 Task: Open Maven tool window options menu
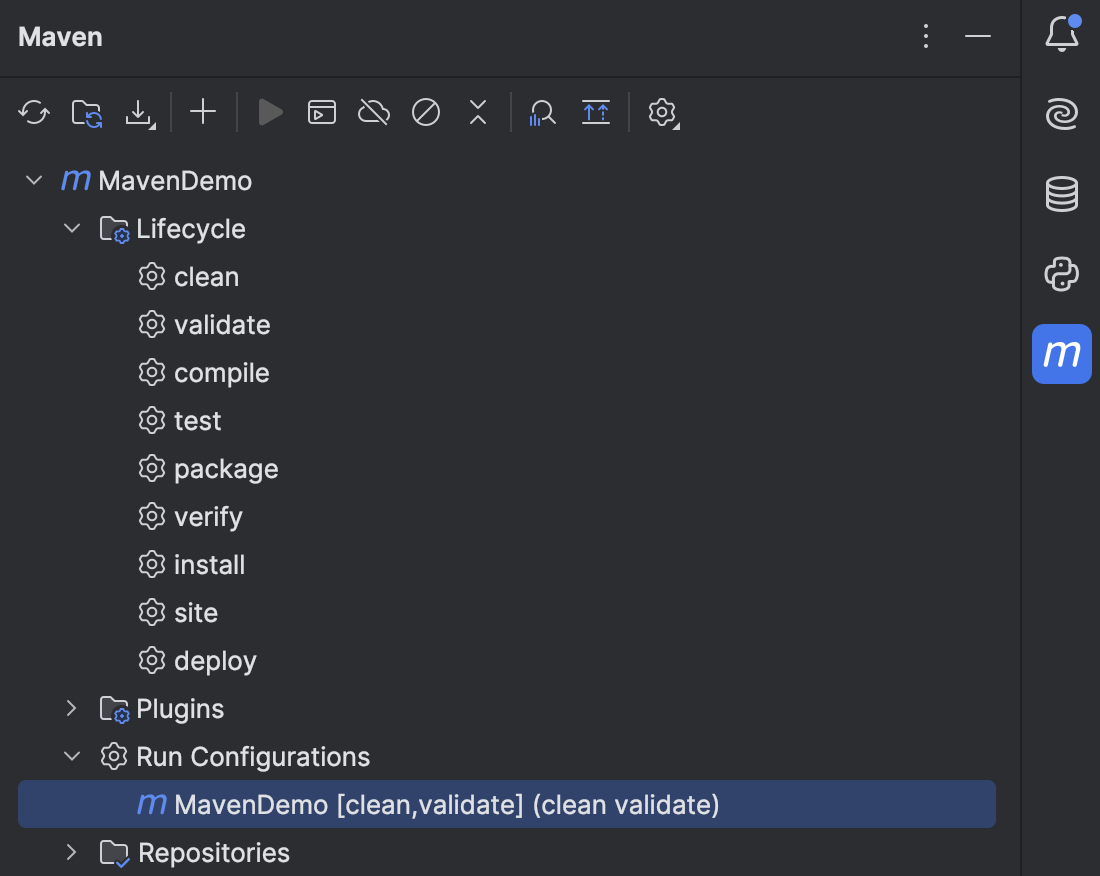925,37
